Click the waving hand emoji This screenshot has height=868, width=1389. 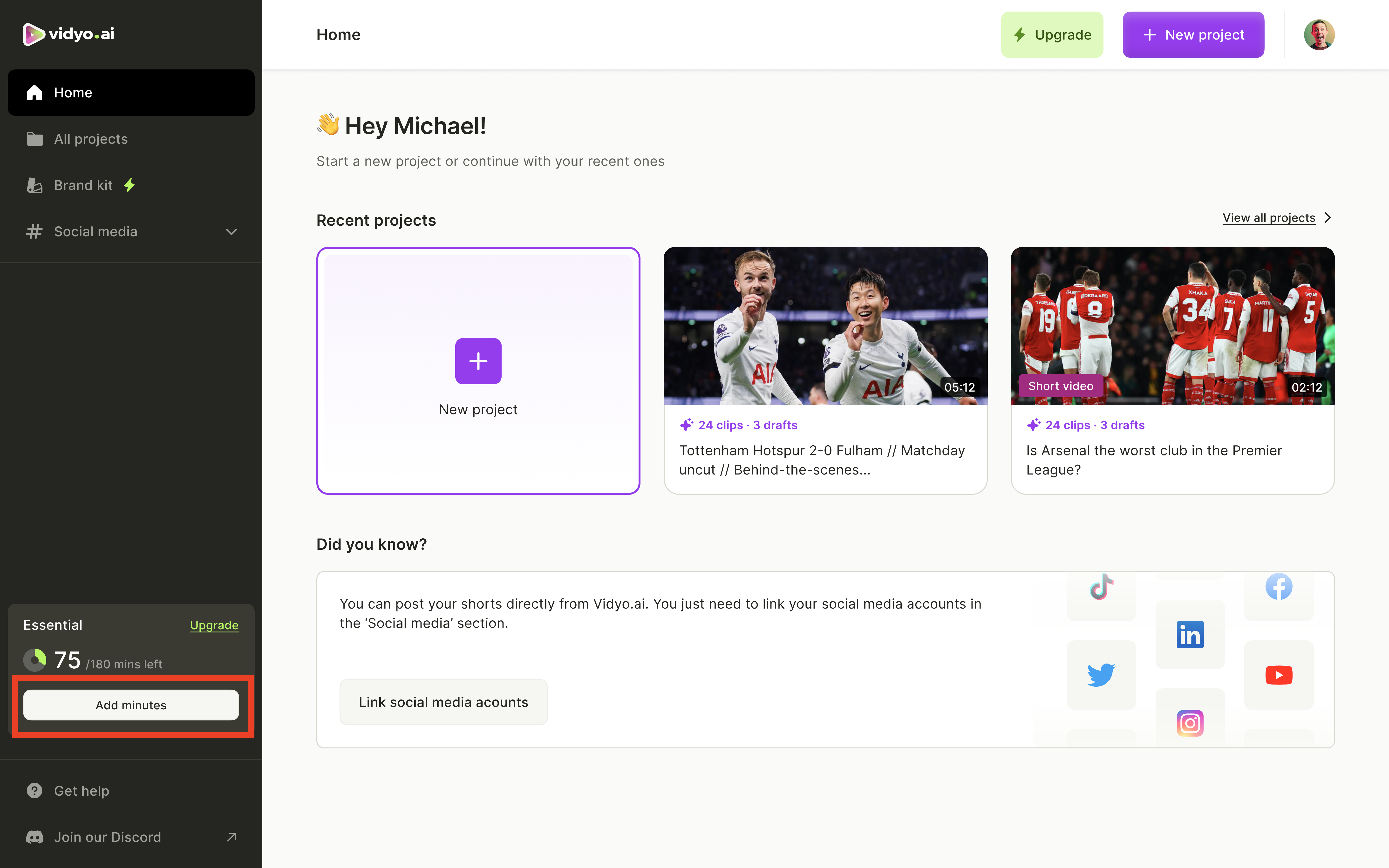[x=328, y=125]
